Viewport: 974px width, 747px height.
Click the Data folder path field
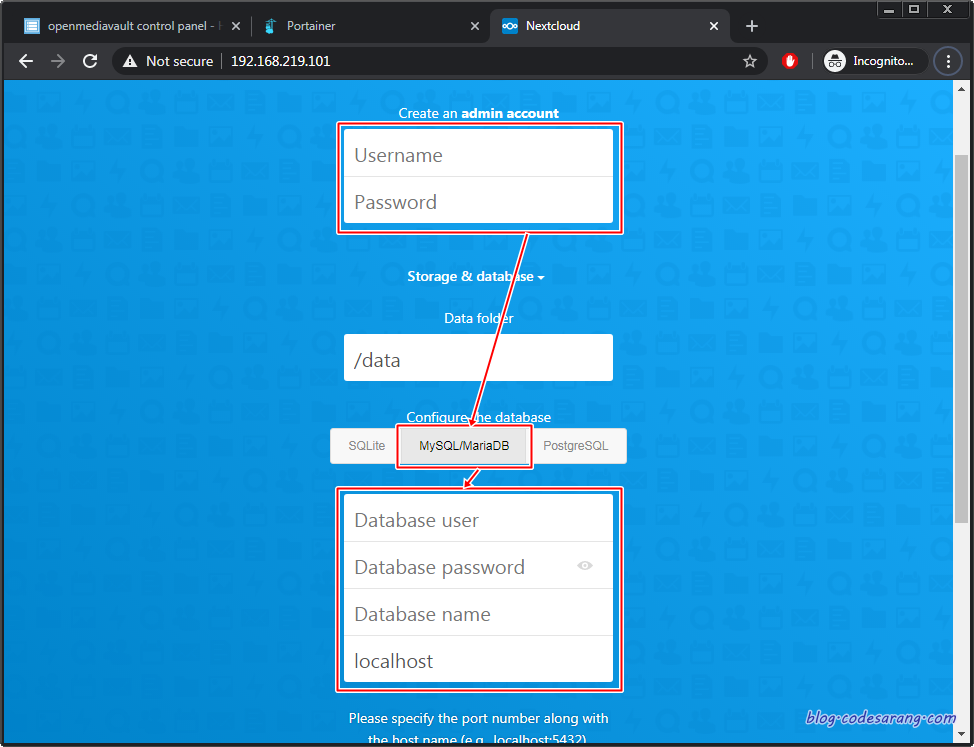coord(478,358)
